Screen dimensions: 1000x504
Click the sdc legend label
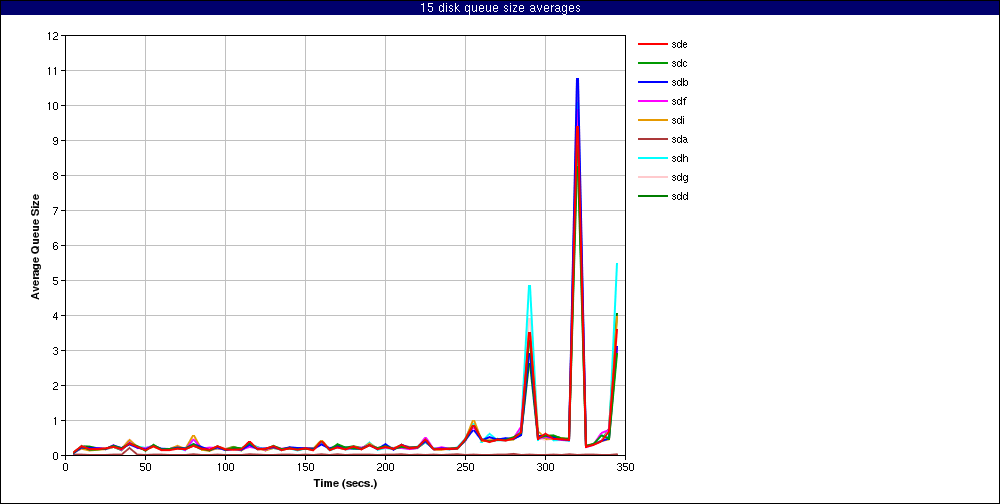[679, 63]
